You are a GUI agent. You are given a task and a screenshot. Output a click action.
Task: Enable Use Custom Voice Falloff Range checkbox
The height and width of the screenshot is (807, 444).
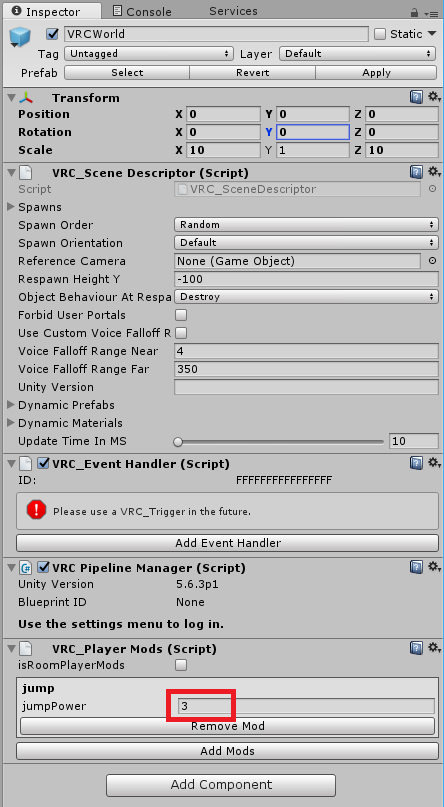pos(181,332)
